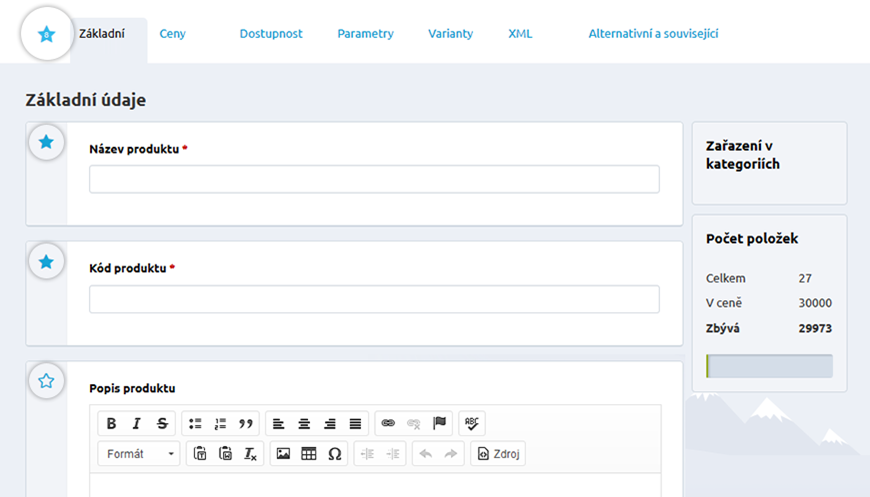Apply Bold formatting in editor toolbar
The height and width of the screenshot is (497, 870).
(111, 423)
